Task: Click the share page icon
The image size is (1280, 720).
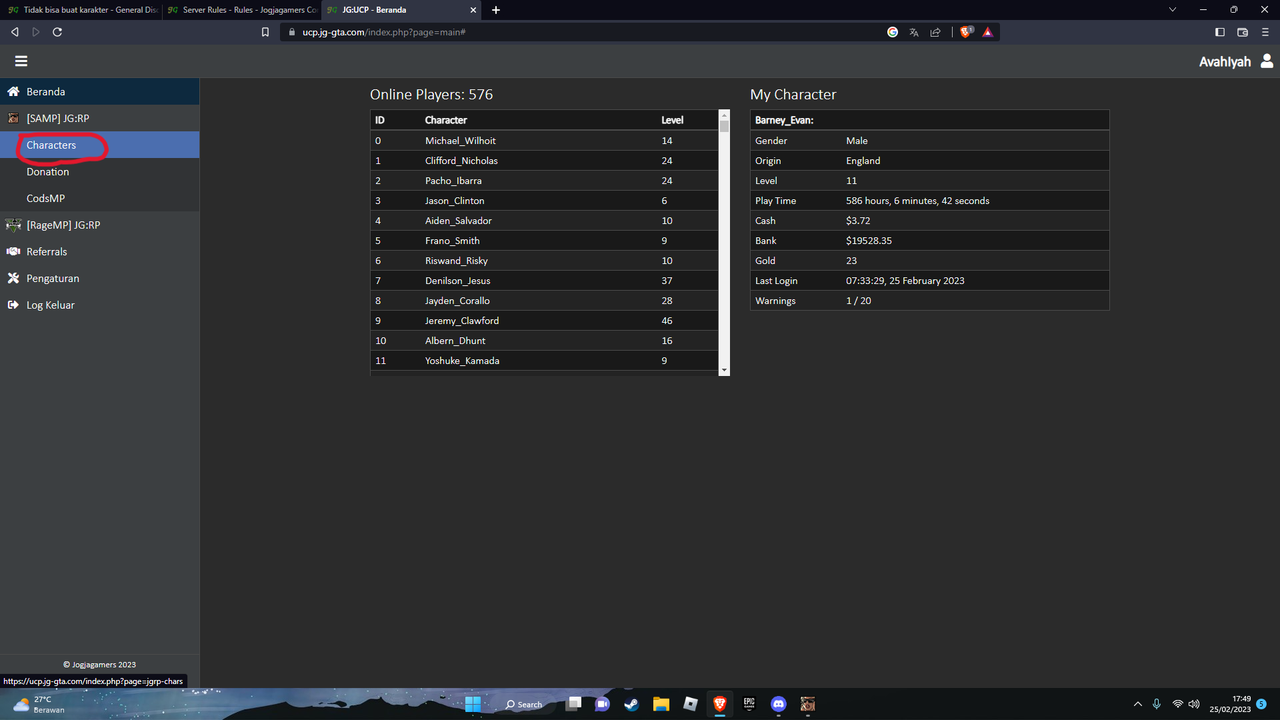Action: coord(935,32)
